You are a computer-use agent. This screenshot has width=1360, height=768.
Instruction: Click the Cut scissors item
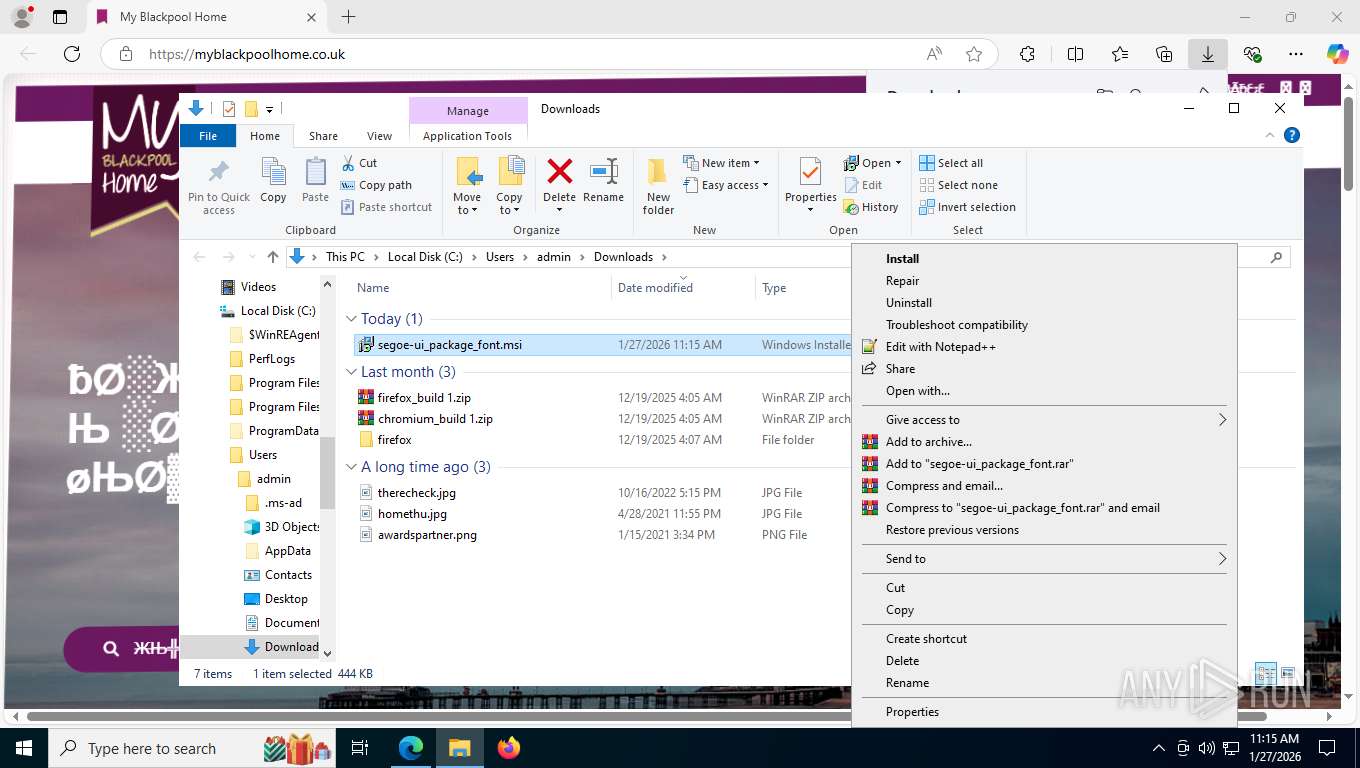pos(359,163)
